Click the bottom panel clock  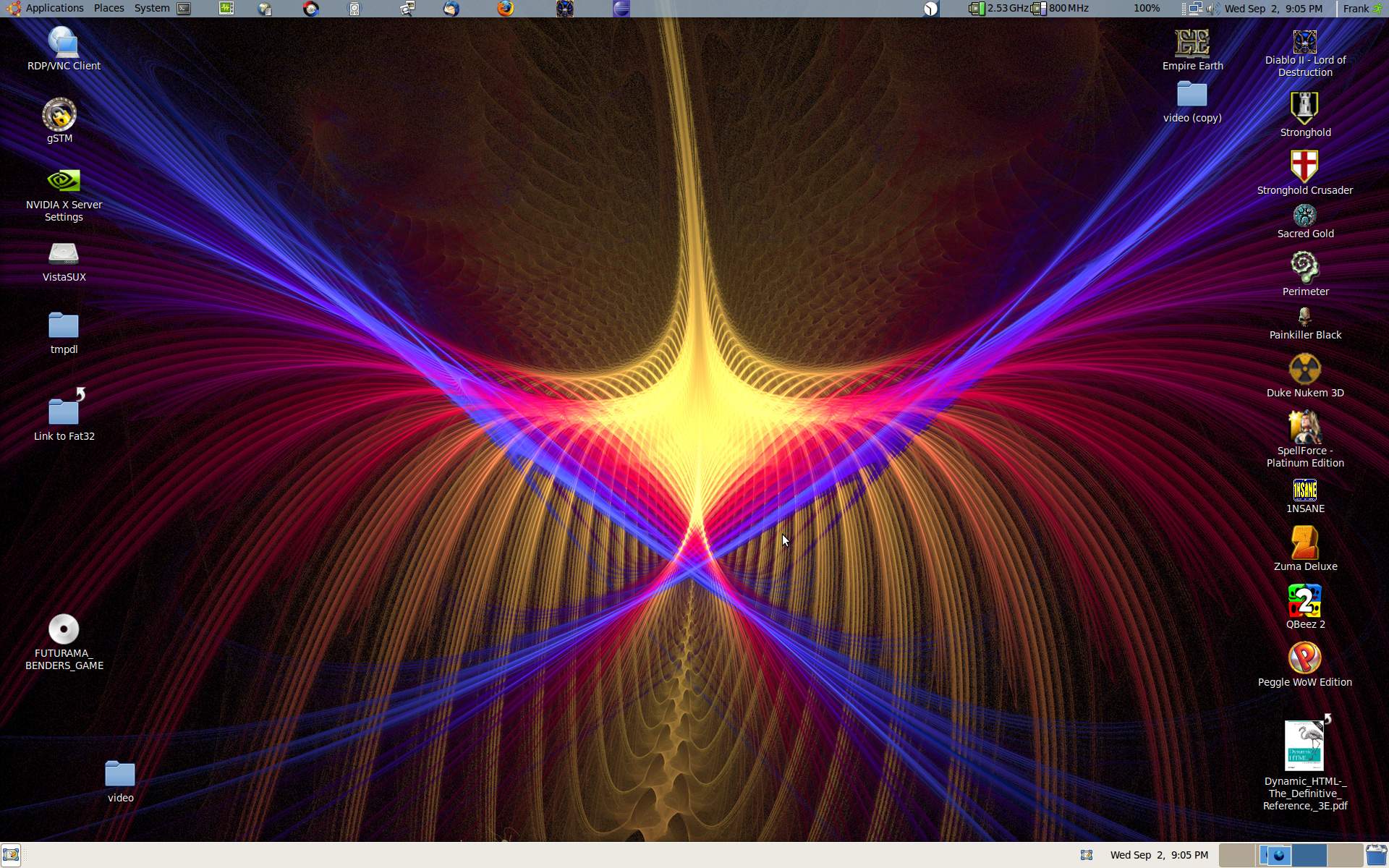(x=1159, y=855)
